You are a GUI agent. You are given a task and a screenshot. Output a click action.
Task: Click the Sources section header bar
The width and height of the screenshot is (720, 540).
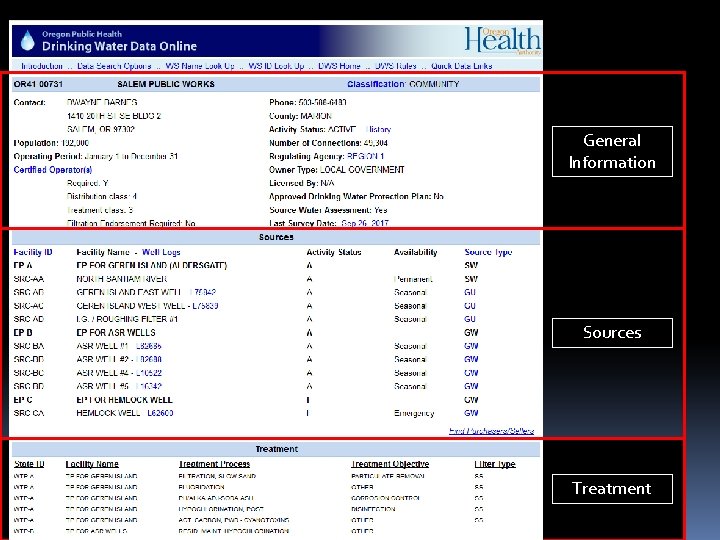(x=276, y=237)
